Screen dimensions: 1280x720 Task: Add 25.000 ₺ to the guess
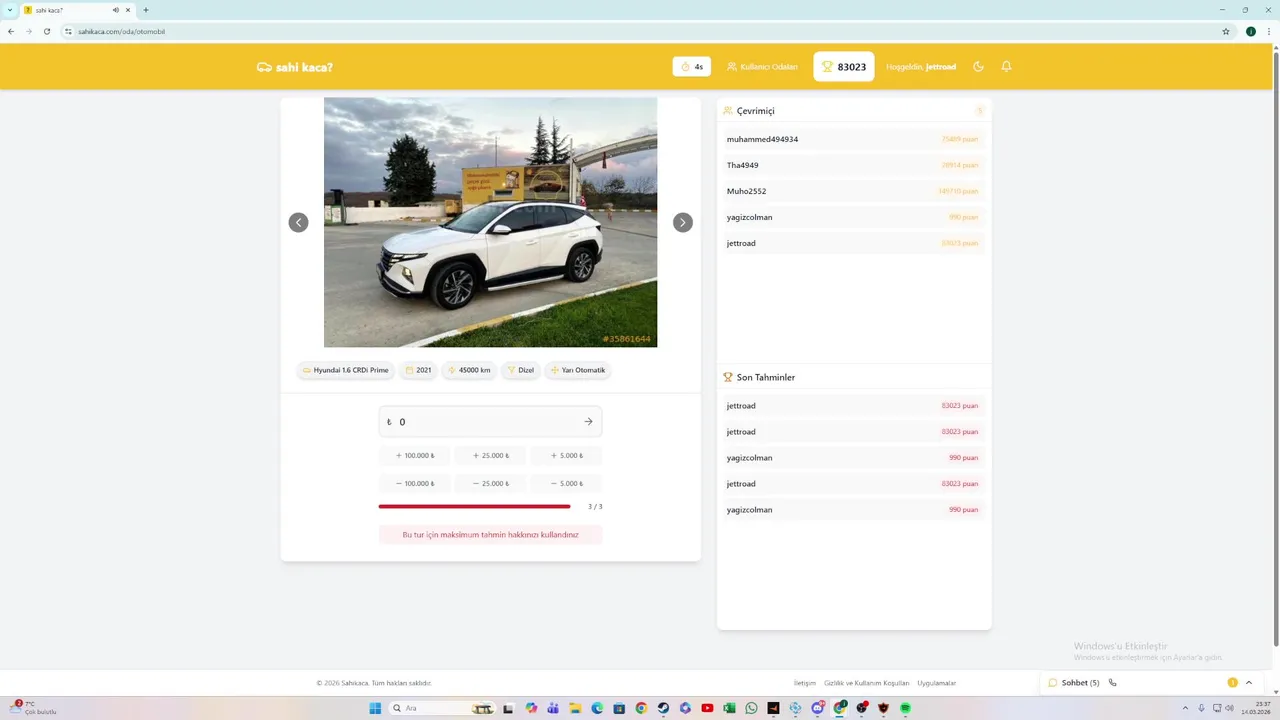point(490,455)
